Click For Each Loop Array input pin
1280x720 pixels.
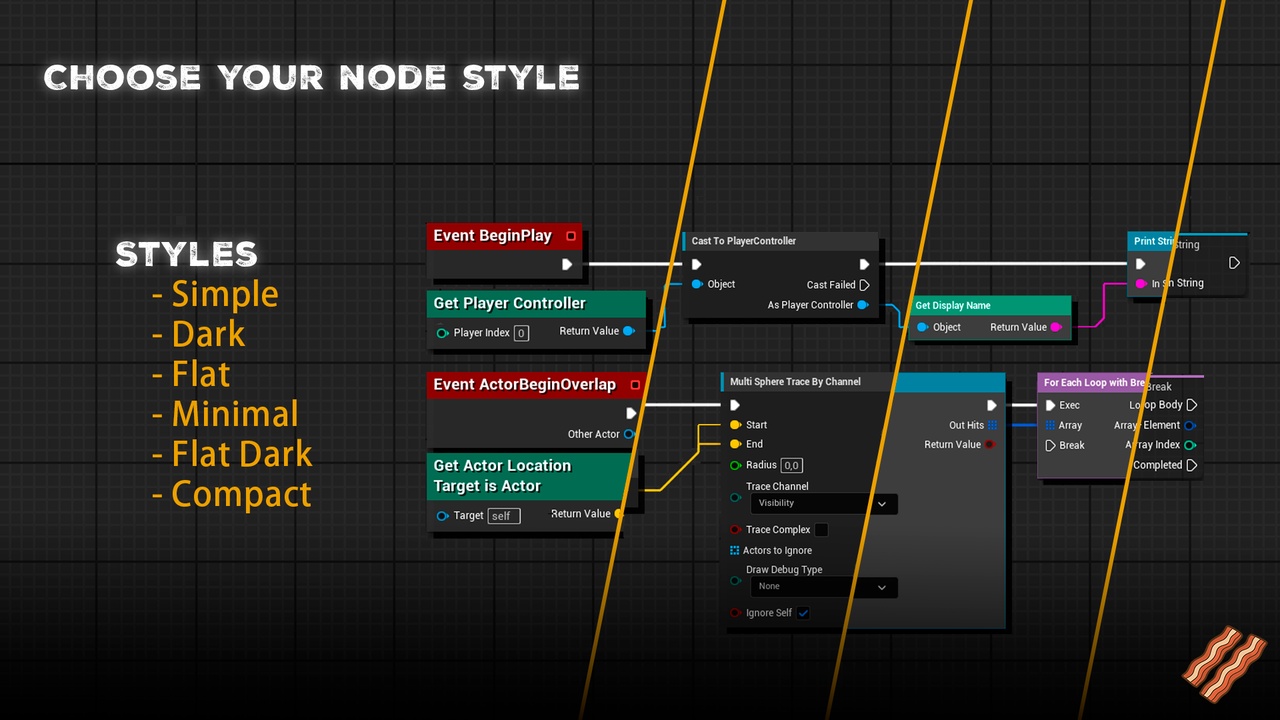pos(1050,425)
